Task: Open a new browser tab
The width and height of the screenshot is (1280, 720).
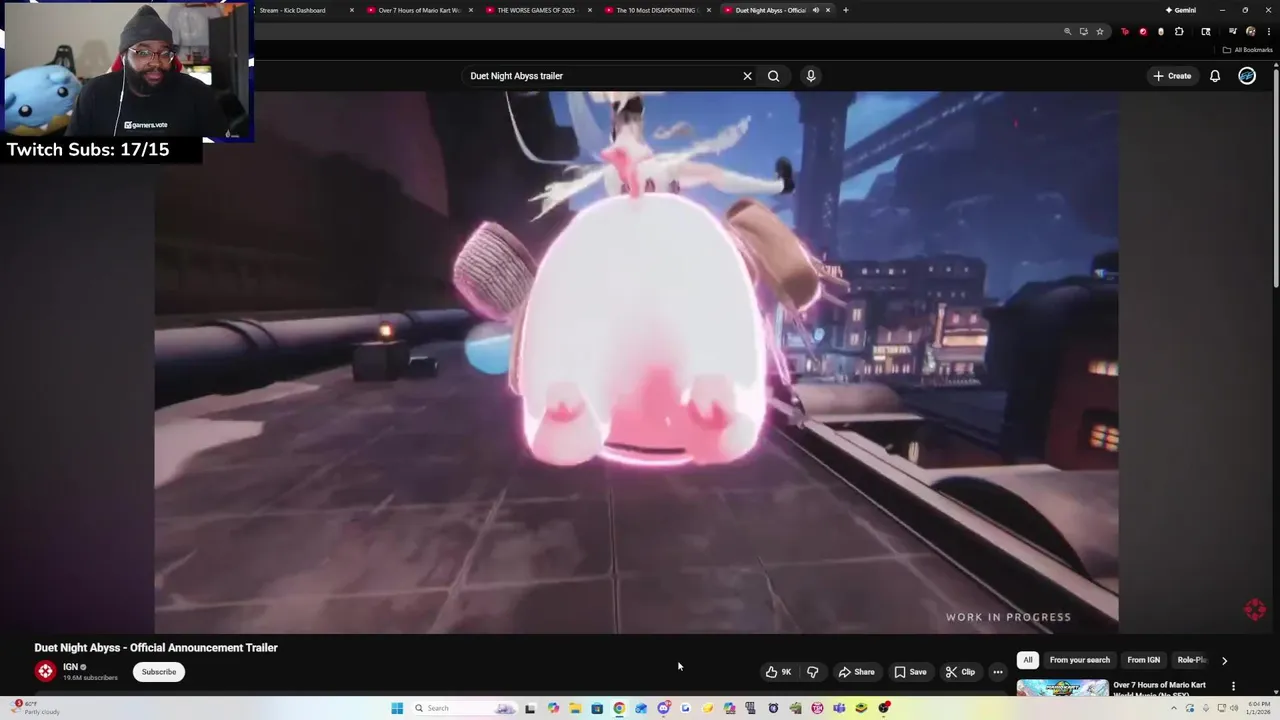Action: pos(846,10)
